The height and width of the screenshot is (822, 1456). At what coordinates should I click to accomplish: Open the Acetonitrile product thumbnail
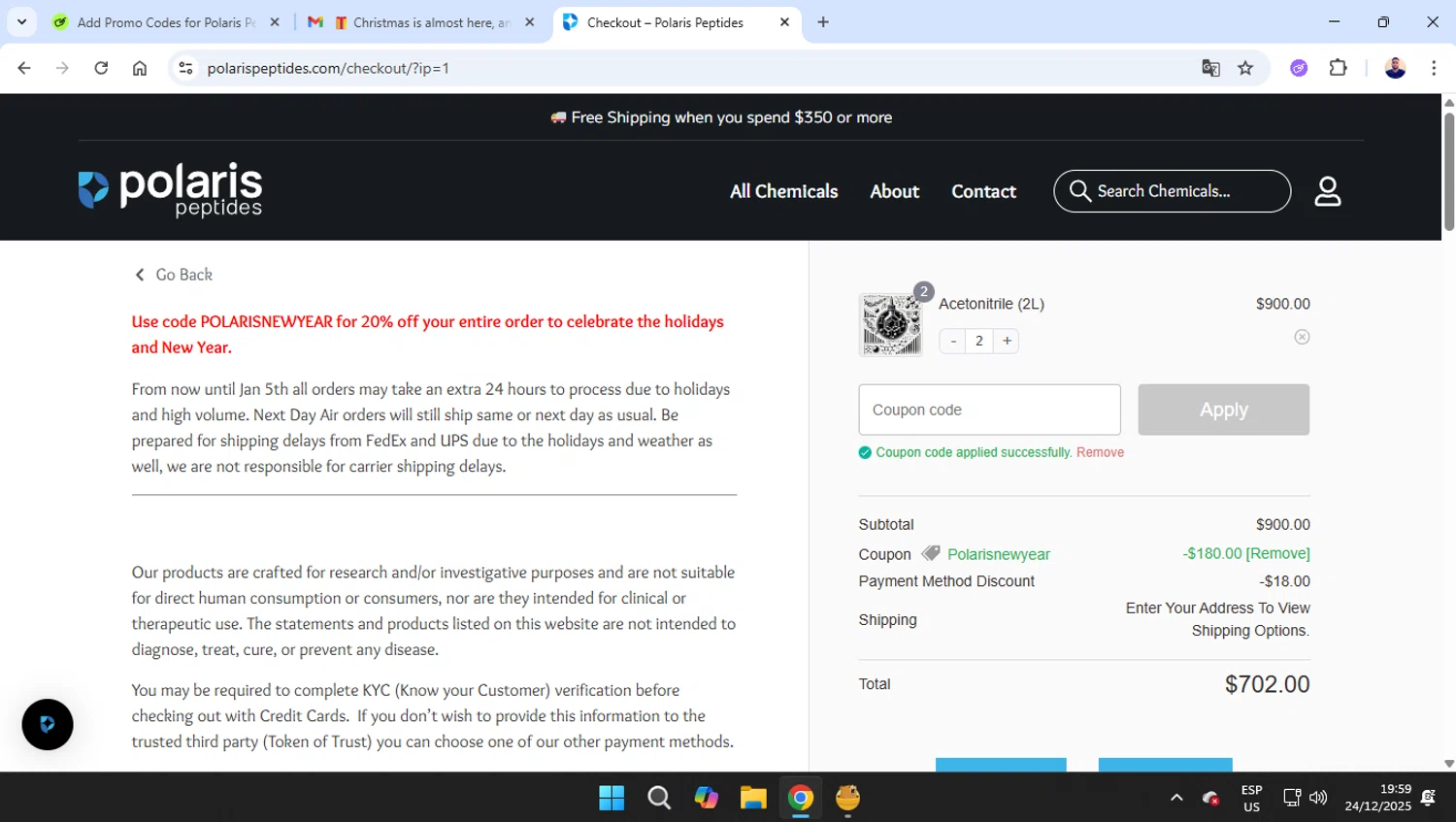click(x=890, y=325)
